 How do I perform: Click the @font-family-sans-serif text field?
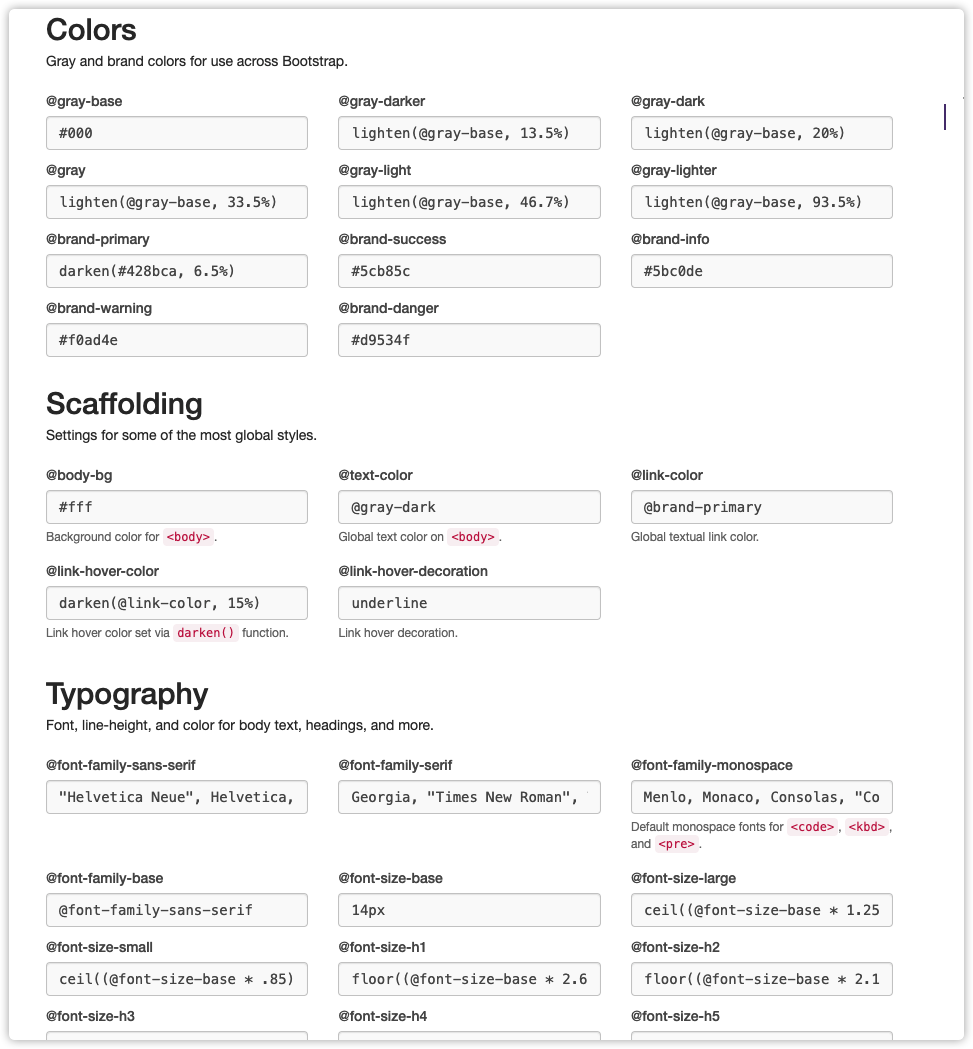pos(176,797)
